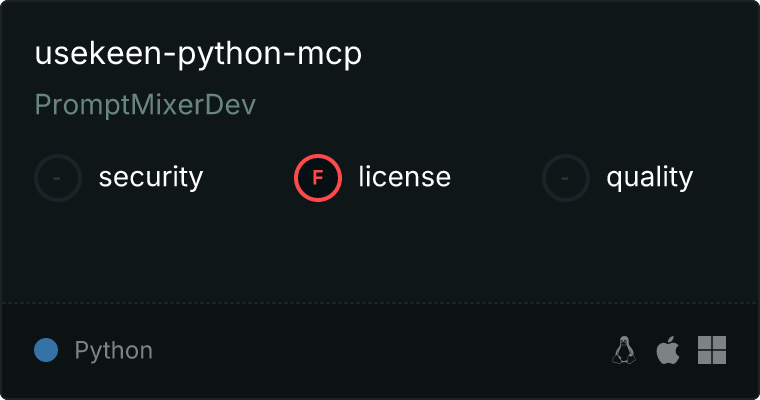This screenshot has width=760, height=400.
Task: Click footer space between Python and Linux icon
Action: click(380, 350)
